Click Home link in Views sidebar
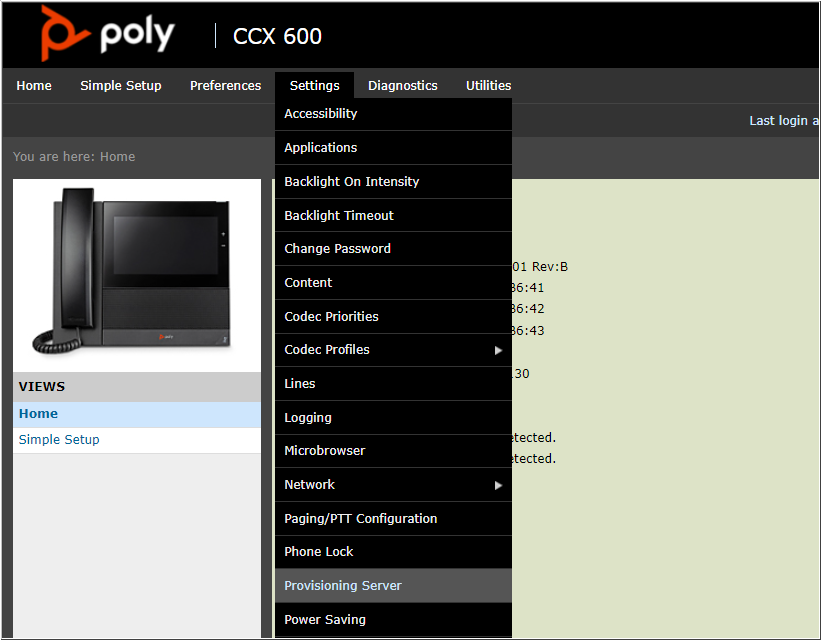 coord(38,414)
